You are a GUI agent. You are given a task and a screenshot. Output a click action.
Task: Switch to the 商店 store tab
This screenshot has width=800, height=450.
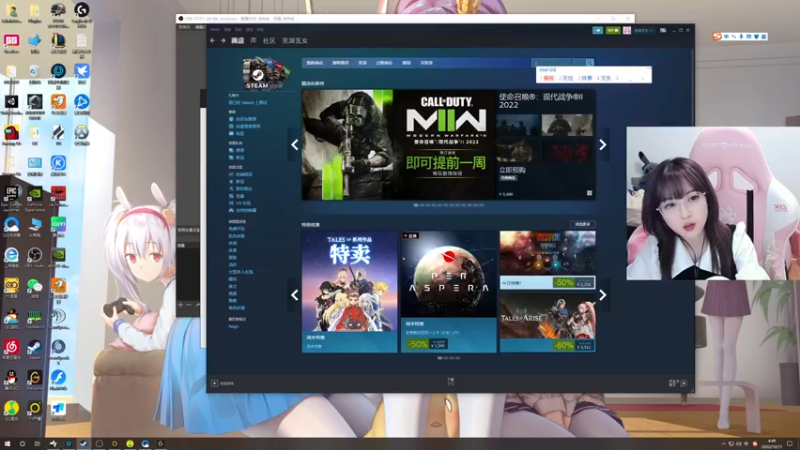237,40
